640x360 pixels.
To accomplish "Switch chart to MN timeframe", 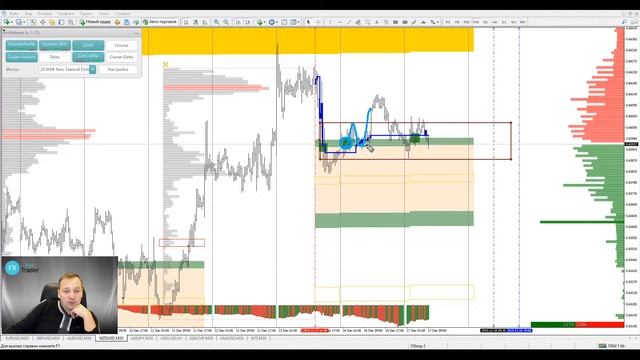I will (522, 22).
